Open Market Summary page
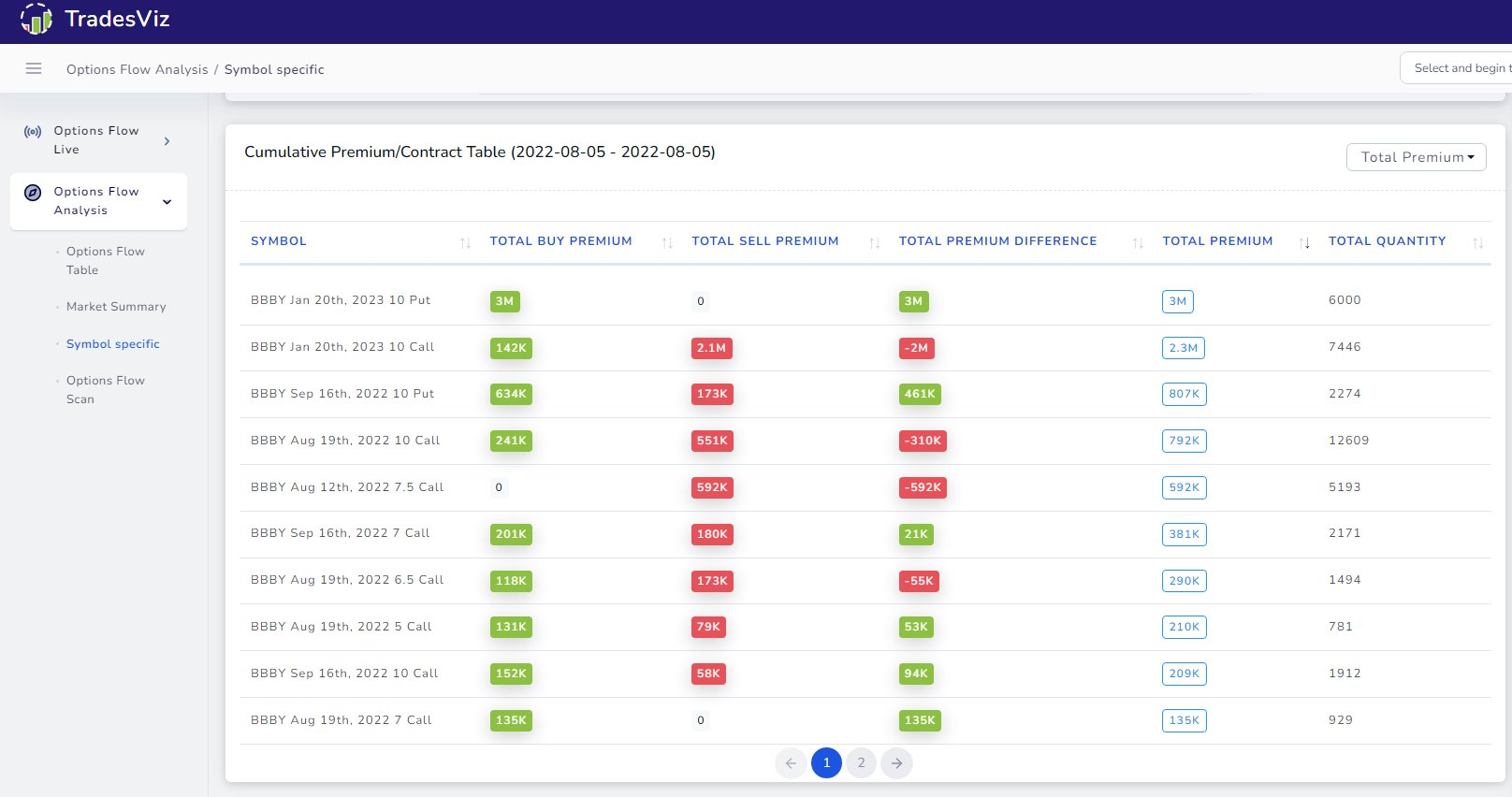The image size is (1512, 797). 116,307
